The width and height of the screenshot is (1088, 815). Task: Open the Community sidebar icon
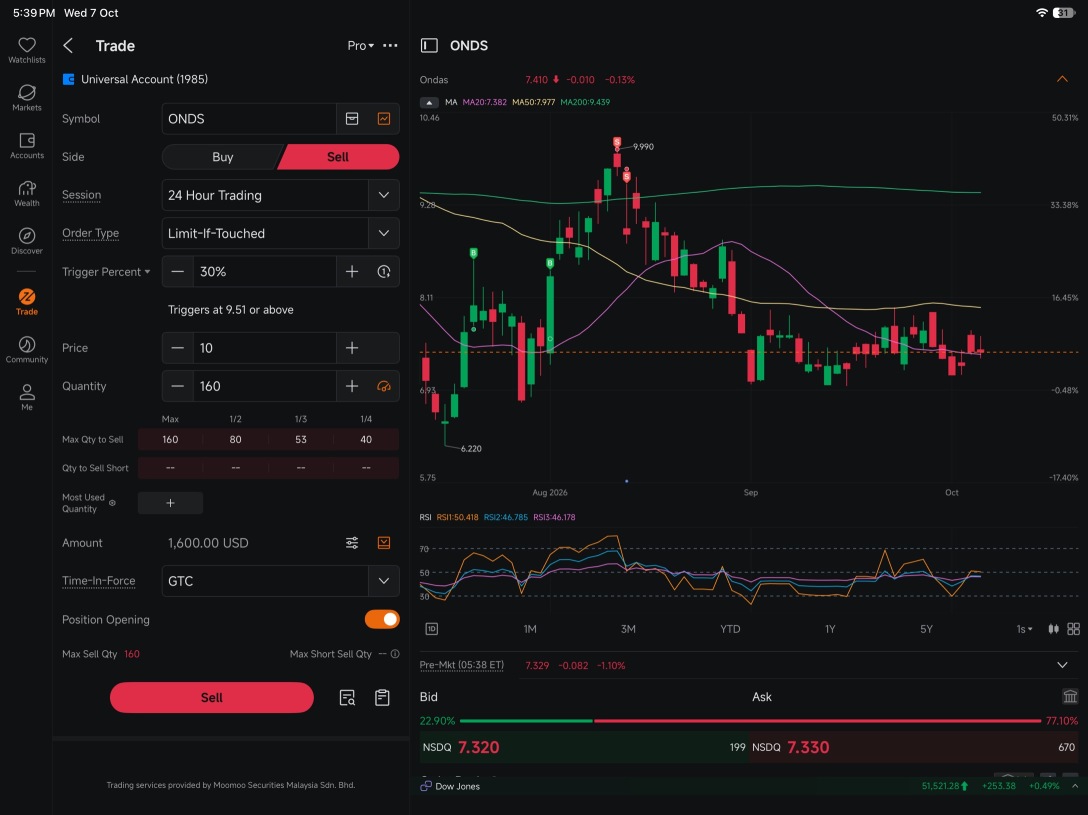[x=26, y=350]
